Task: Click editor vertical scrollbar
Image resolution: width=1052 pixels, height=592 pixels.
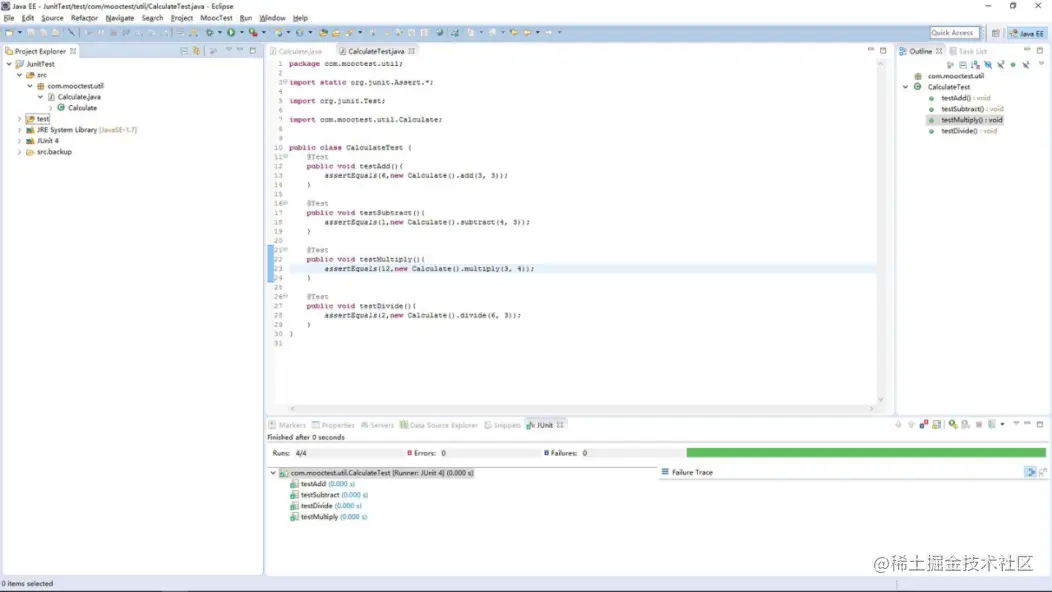Action: [880, 232]
